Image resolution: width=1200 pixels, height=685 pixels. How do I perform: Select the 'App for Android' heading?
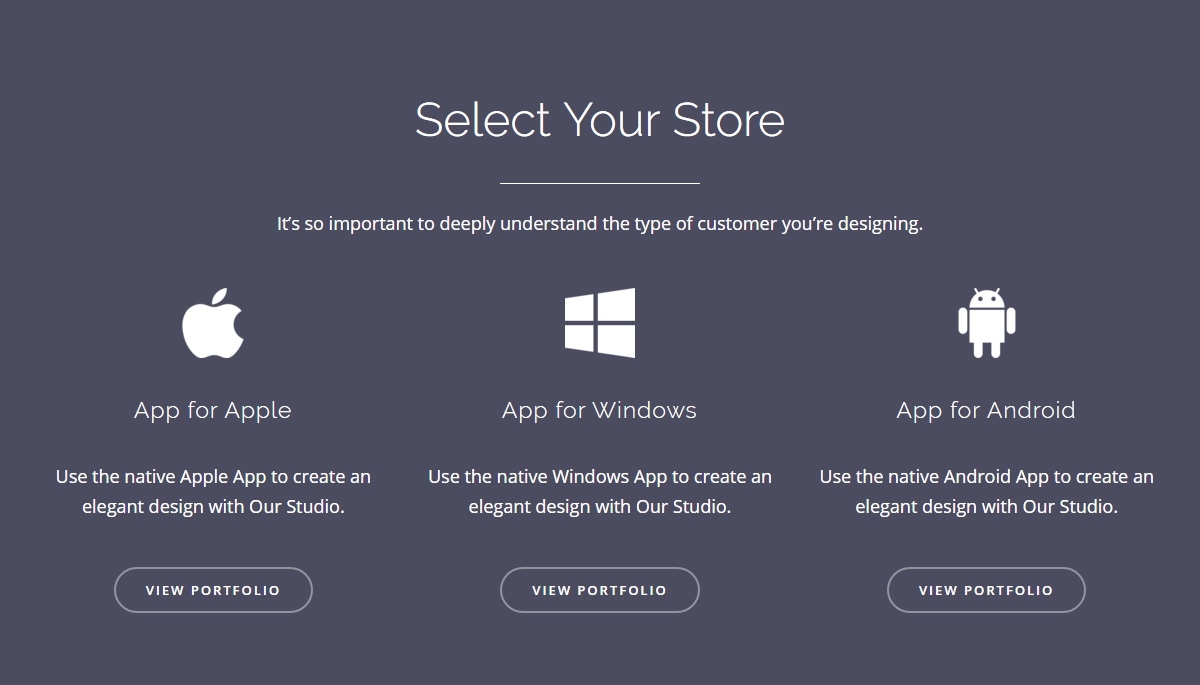[x=986, y=410]
